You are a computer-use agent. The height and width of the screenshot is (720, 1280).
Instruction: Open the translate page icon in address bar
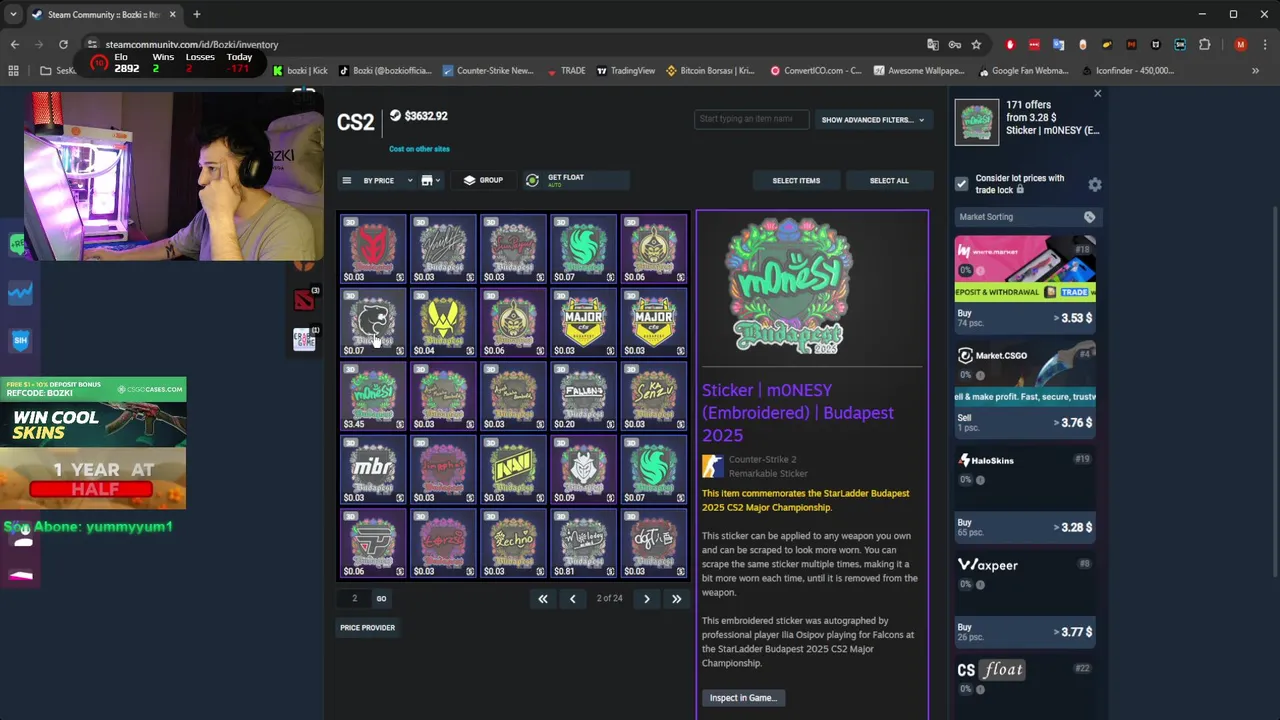(933, 44)
